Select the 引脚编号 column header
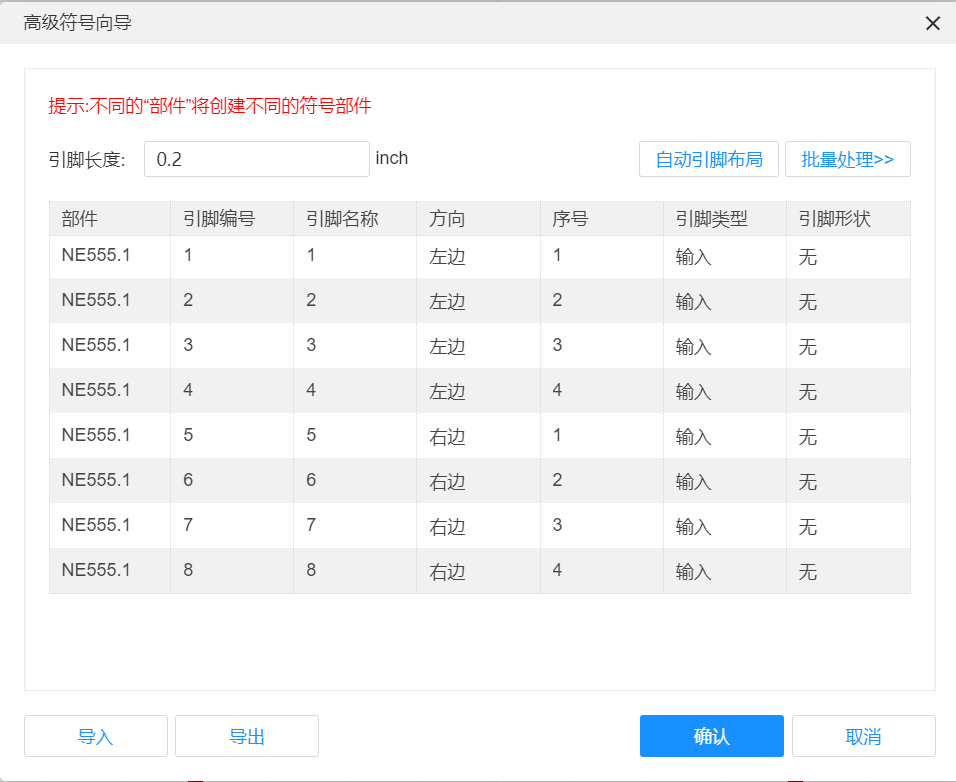The image size is (956, 782). pos(232,218)
